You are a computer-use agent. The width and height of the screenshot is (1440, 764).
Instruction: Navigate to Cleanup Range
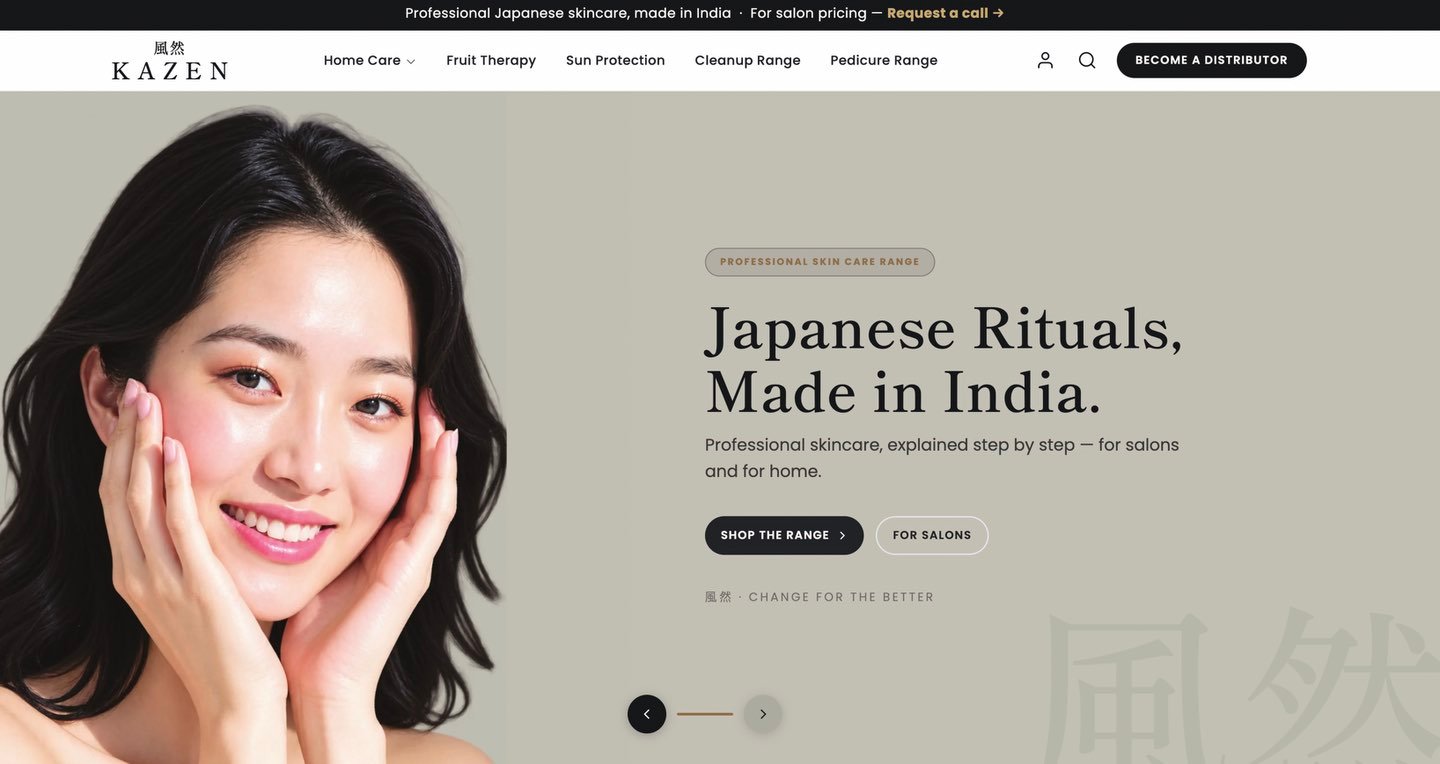pyautogui.click(x=748, y=60)
